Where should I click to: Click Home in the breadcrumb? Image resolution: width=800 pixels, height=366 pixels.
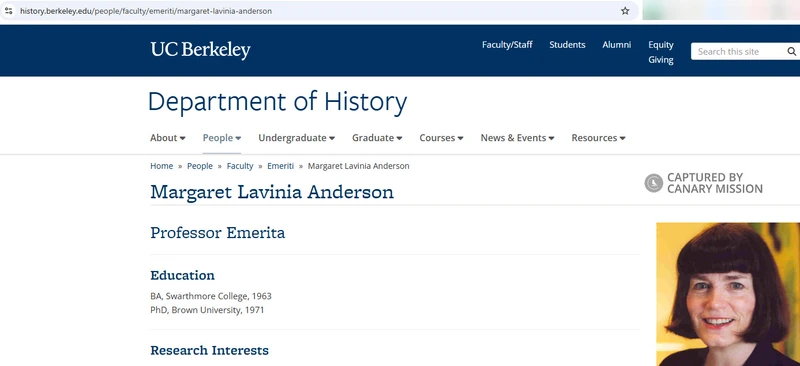point(161,166)
